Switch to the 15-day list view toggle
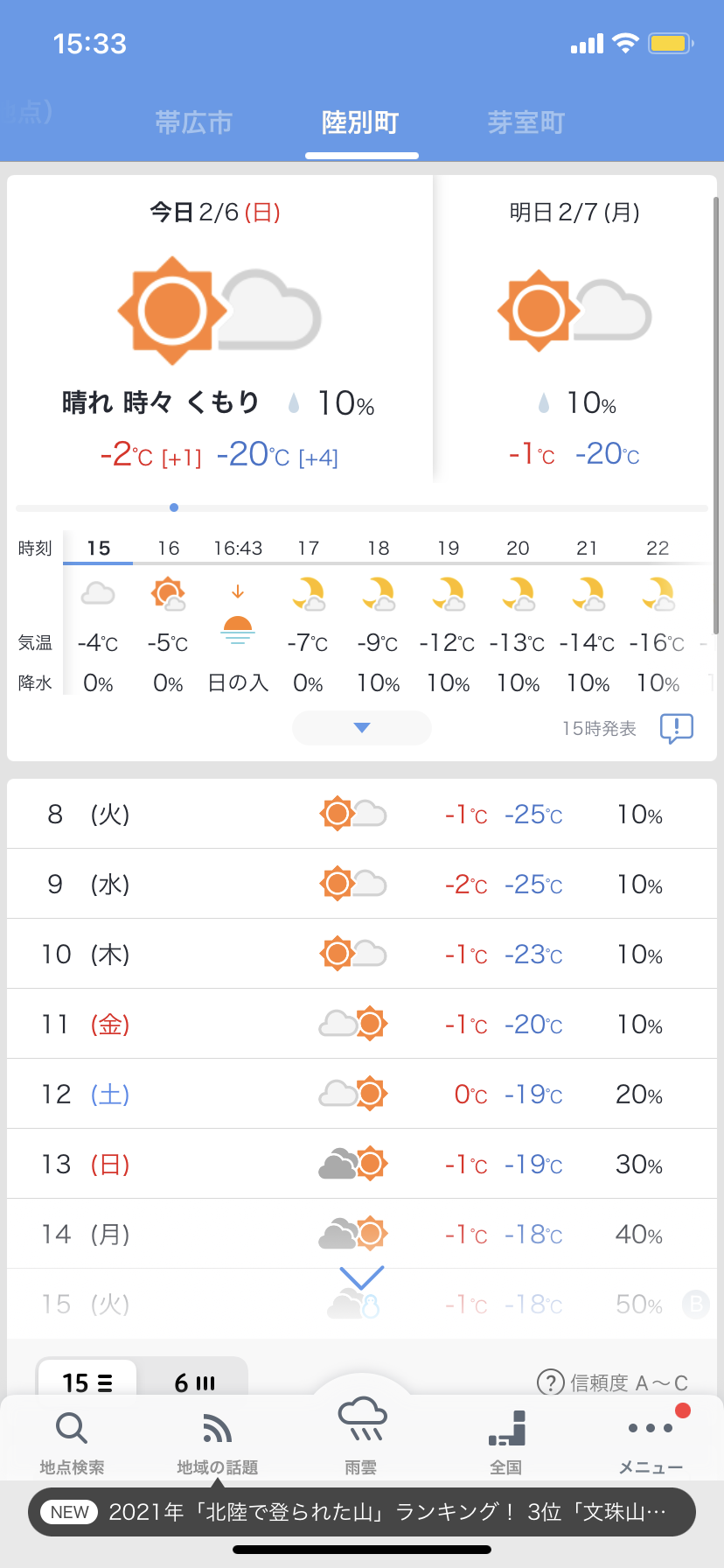 point(87,1382)
